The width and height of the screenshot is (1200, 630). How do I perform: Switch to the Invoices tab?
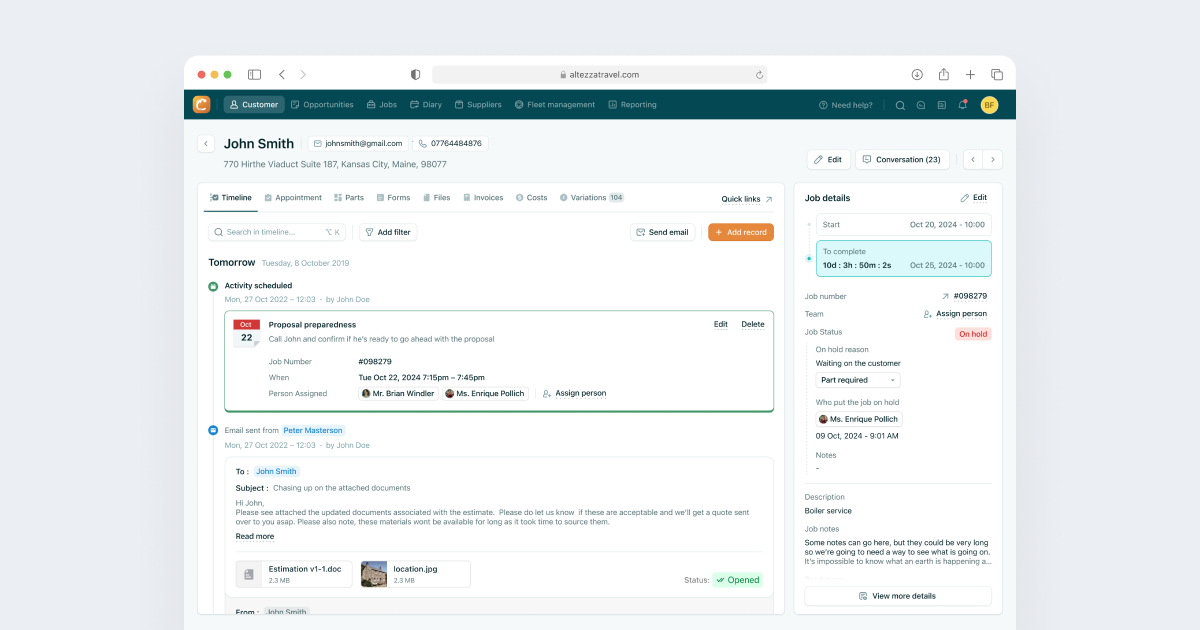tap(483, 198)
